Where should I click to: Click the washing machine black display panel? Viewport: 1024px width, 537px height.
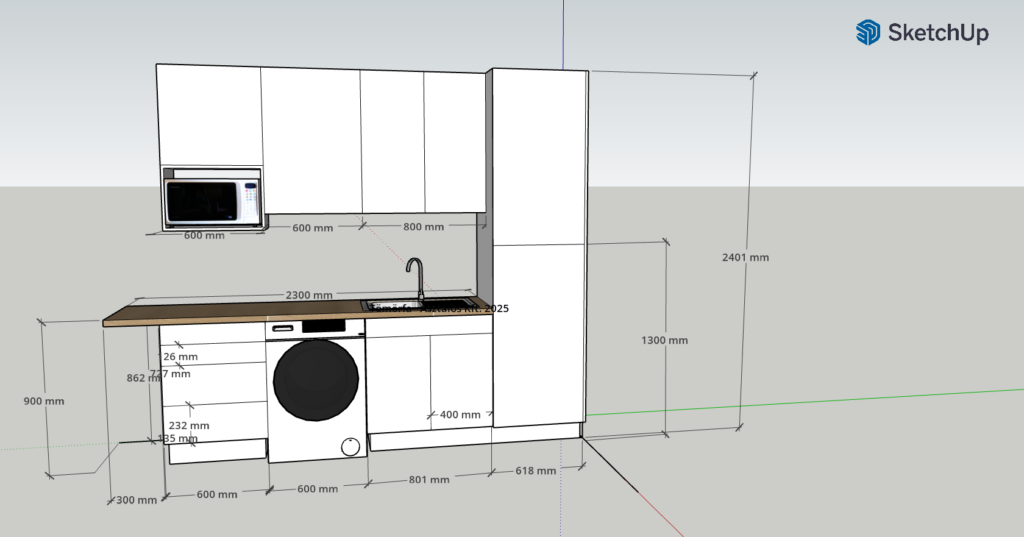323,326
